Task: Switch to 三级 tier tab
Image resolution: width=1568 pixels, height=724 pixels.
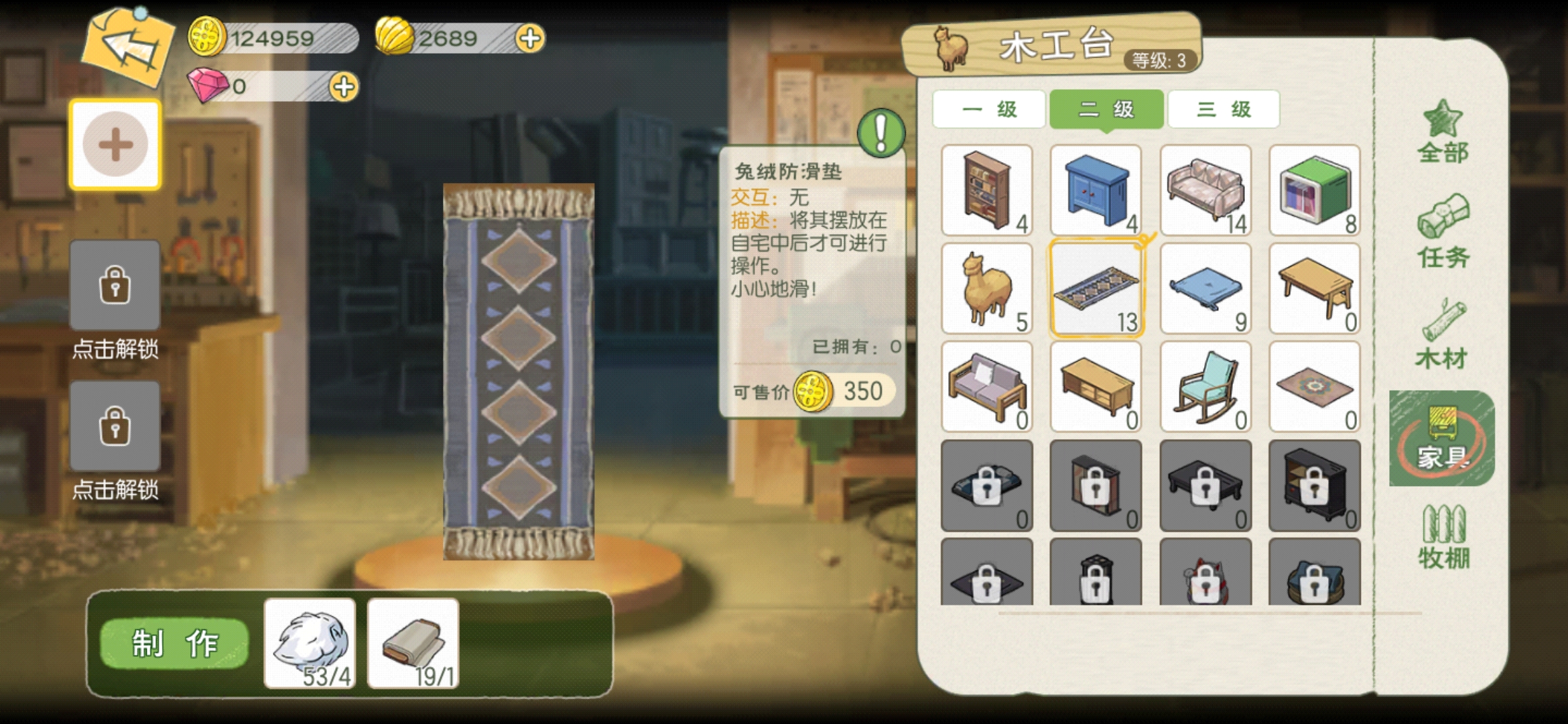Action: pyautogui.click(x=1224, y=109)
